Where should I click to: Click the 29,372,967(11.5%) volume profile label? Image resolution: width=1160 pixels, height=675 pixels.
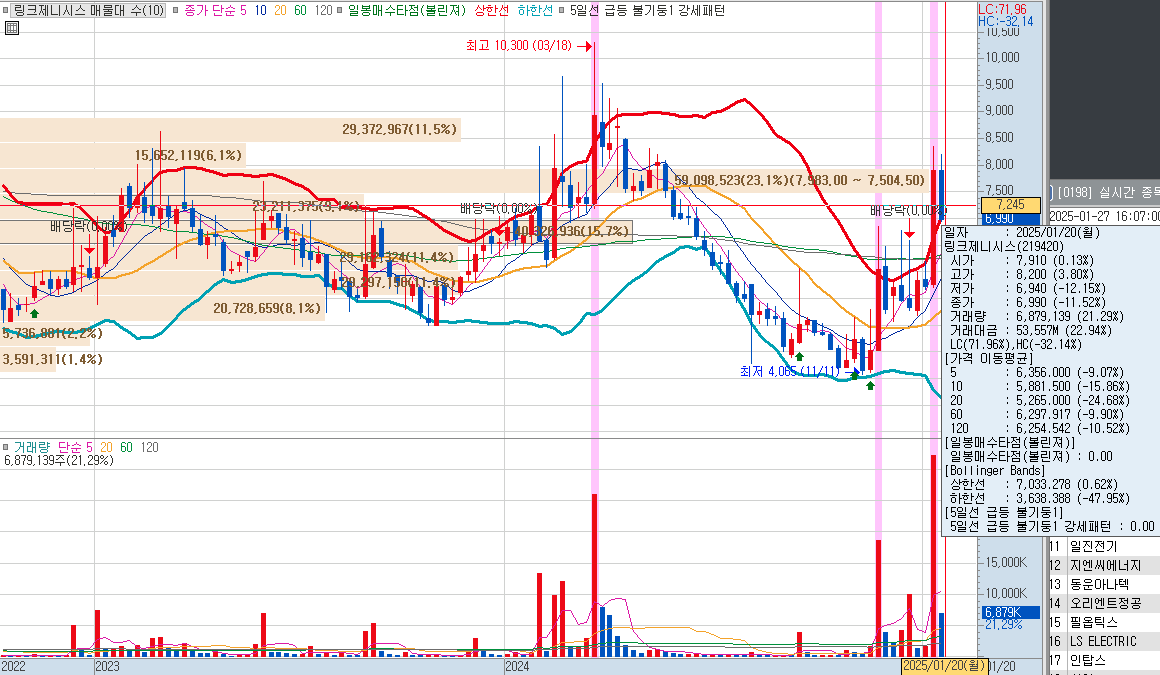[x=399, y=130]
